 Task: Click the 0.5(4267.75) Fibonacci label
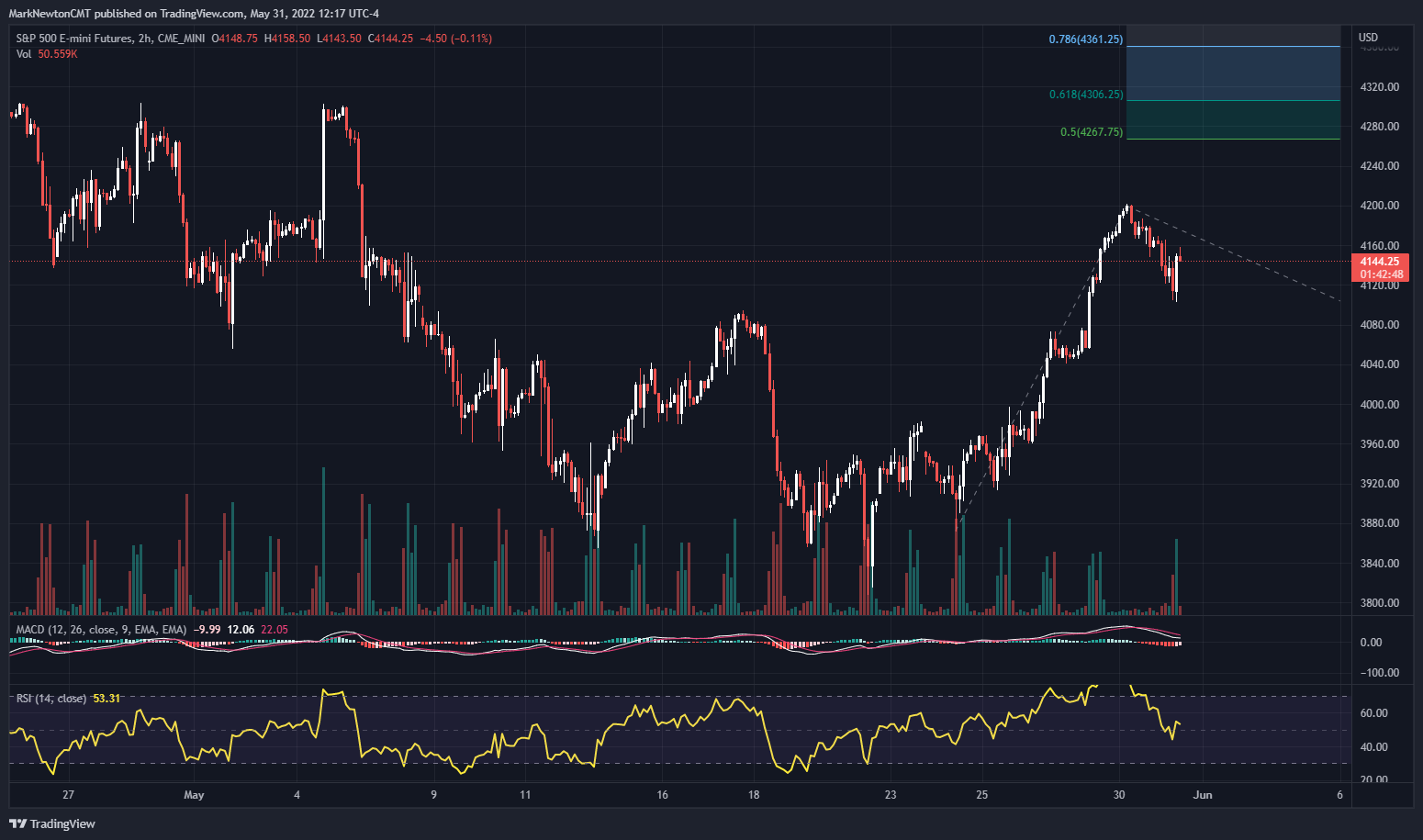[x=1092, y=132]
